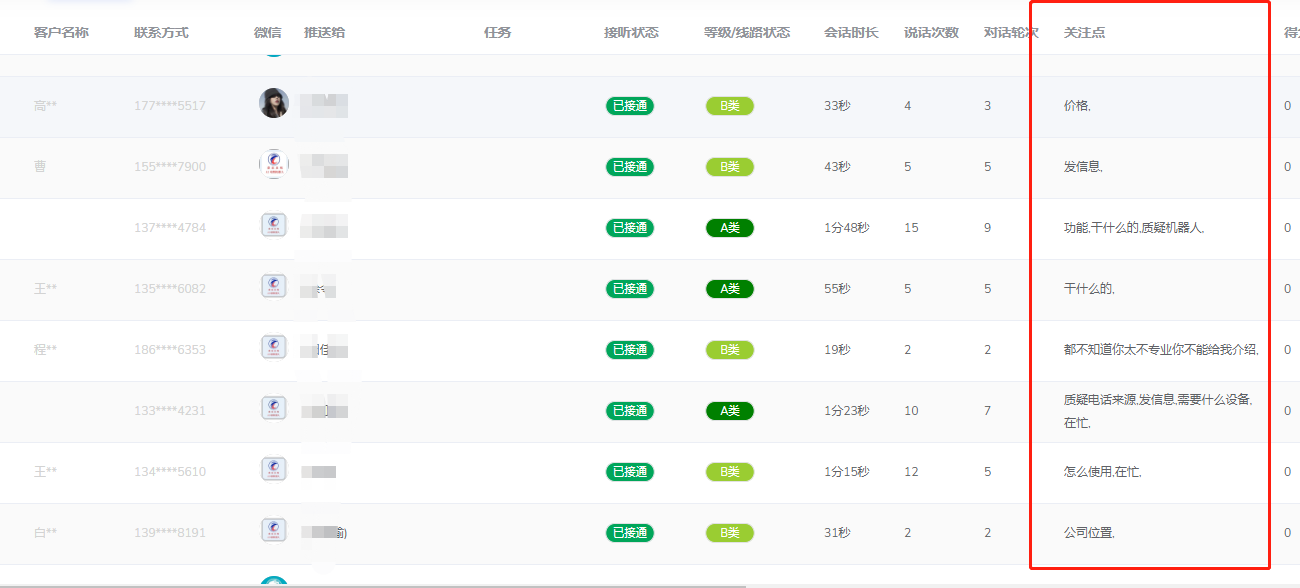Click WeChat icon in the 137****4784 row

click(x=273, y=226)
